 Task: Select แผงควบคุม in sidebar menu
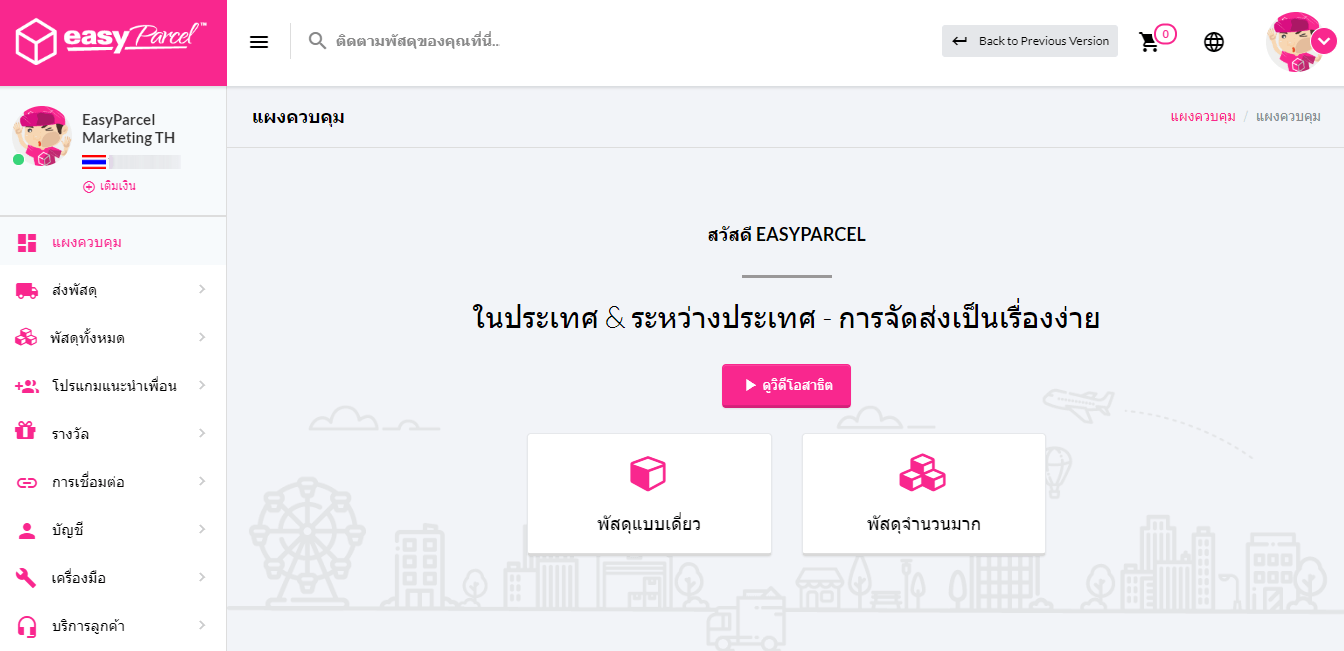coord(113,242)
